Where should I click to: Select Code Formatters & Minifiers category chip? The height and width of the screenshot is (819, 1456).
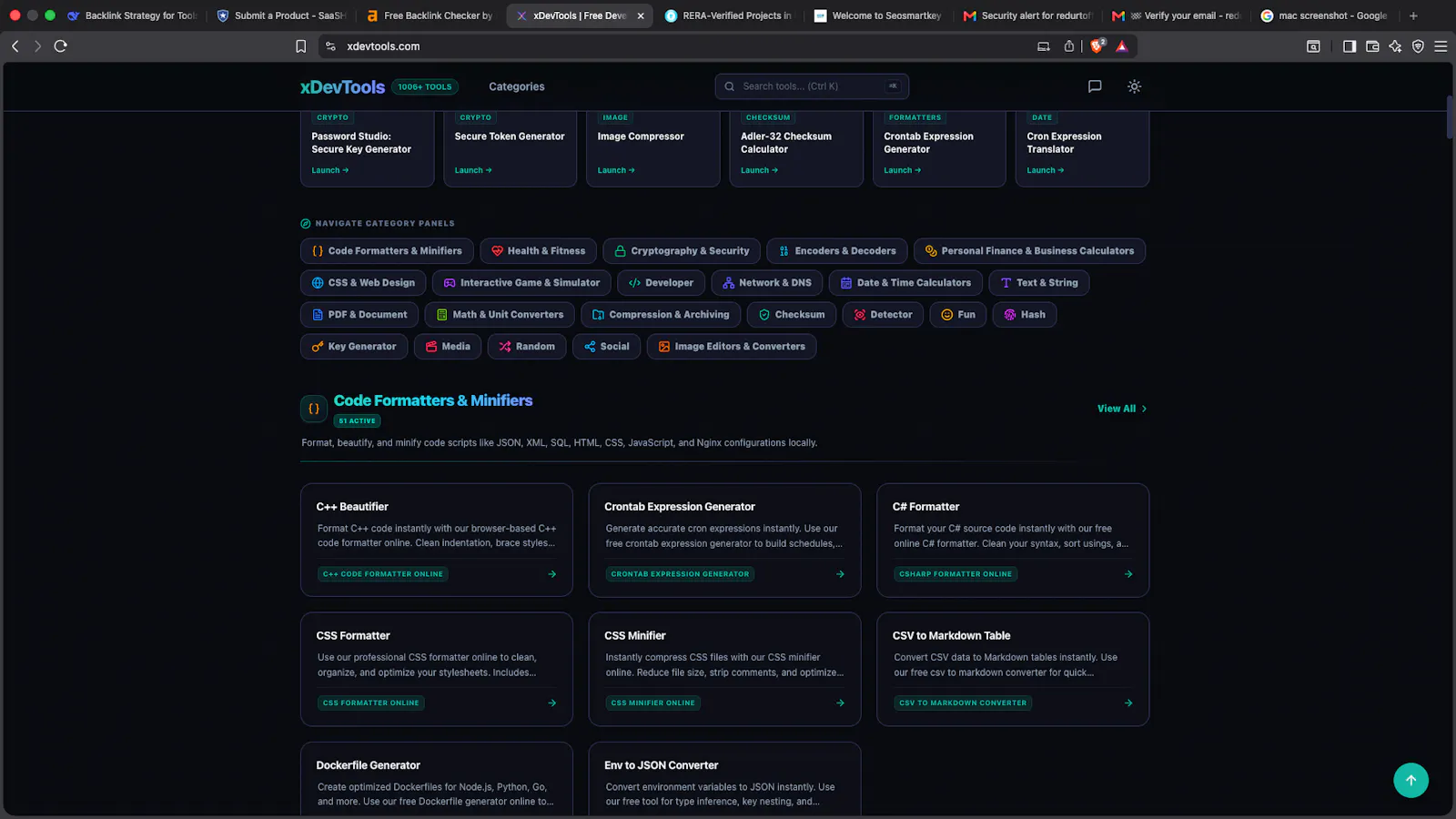pos(387,251)
